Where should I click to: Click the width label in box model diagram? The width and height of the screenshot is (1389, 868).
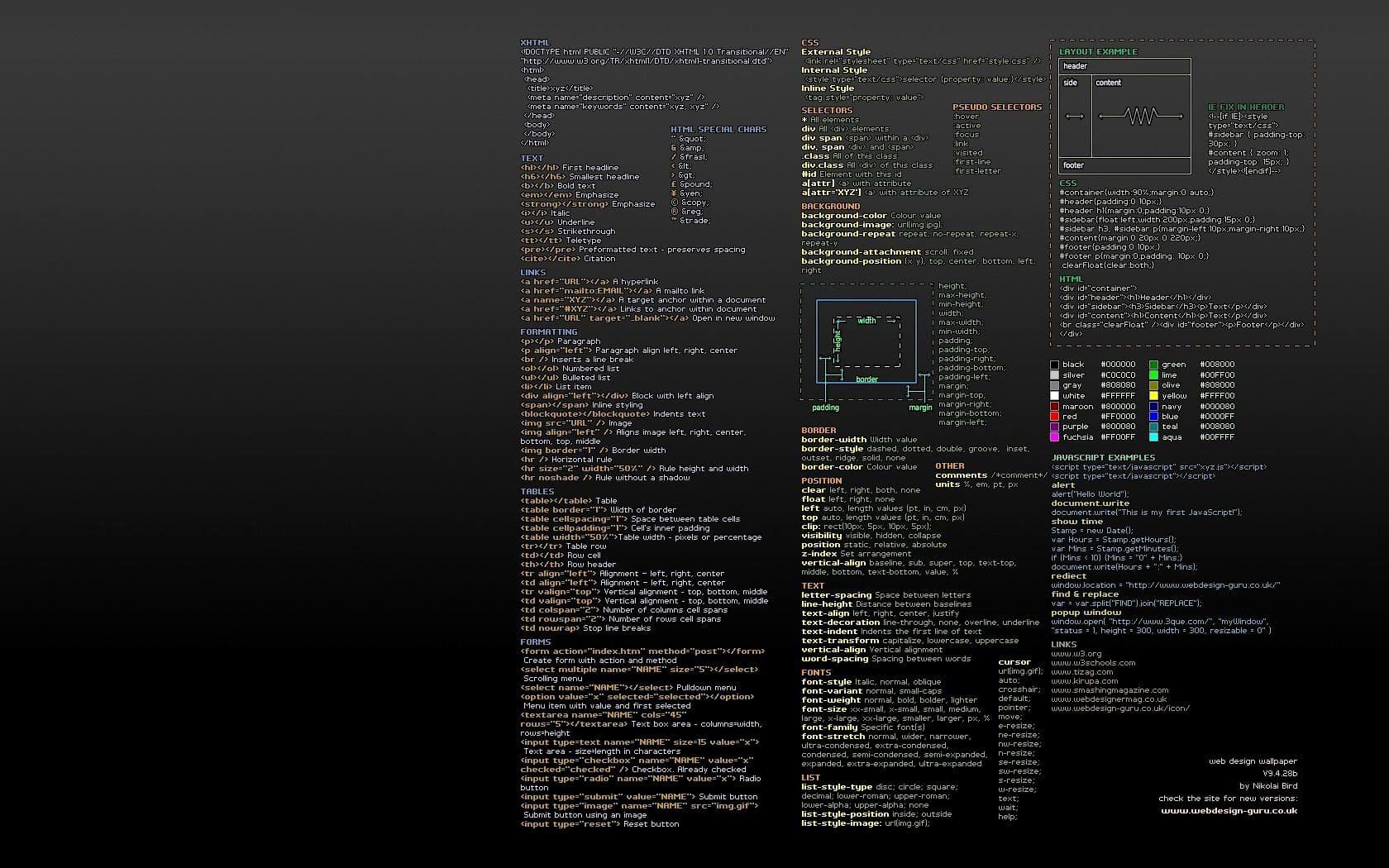866,321
